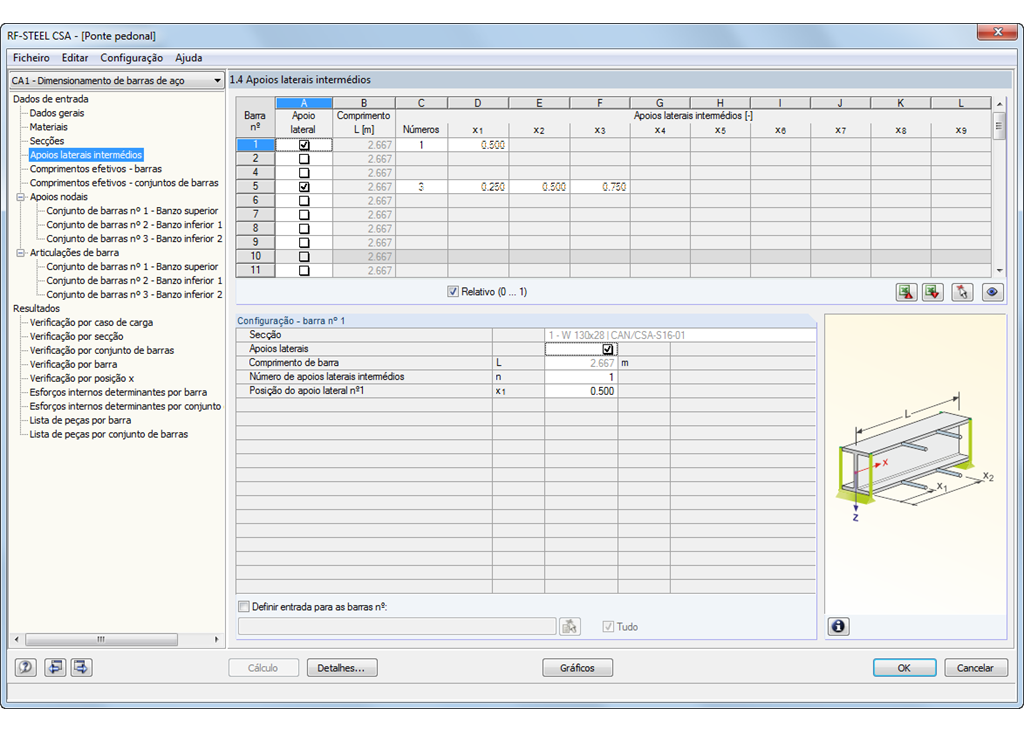1024x733 pixels.
Task: Toggle the Relativo (0 ... 1) checkbox
Action: pos(453,291)
